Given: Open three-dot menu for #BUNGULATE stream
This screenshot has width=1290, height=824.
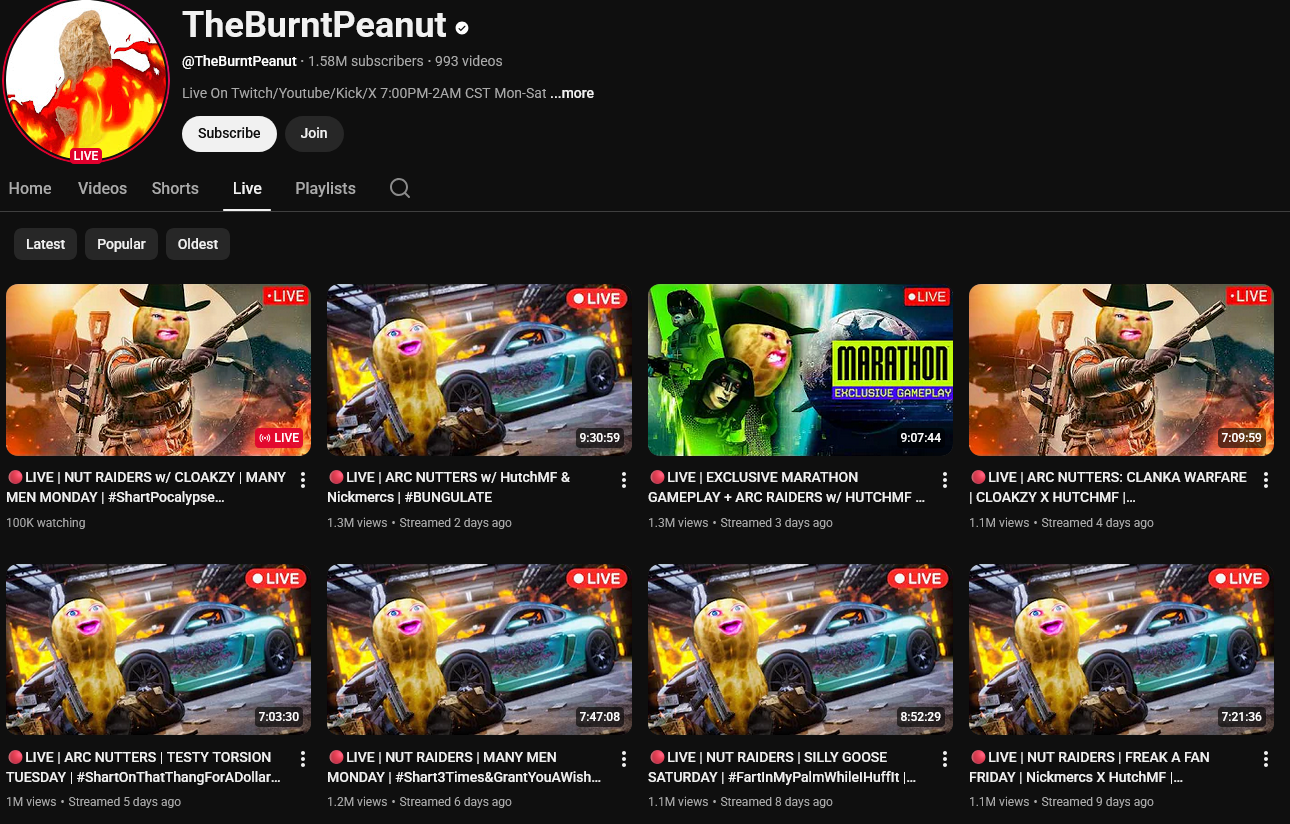Looking at the screenshot, I should tap(624, 480).
